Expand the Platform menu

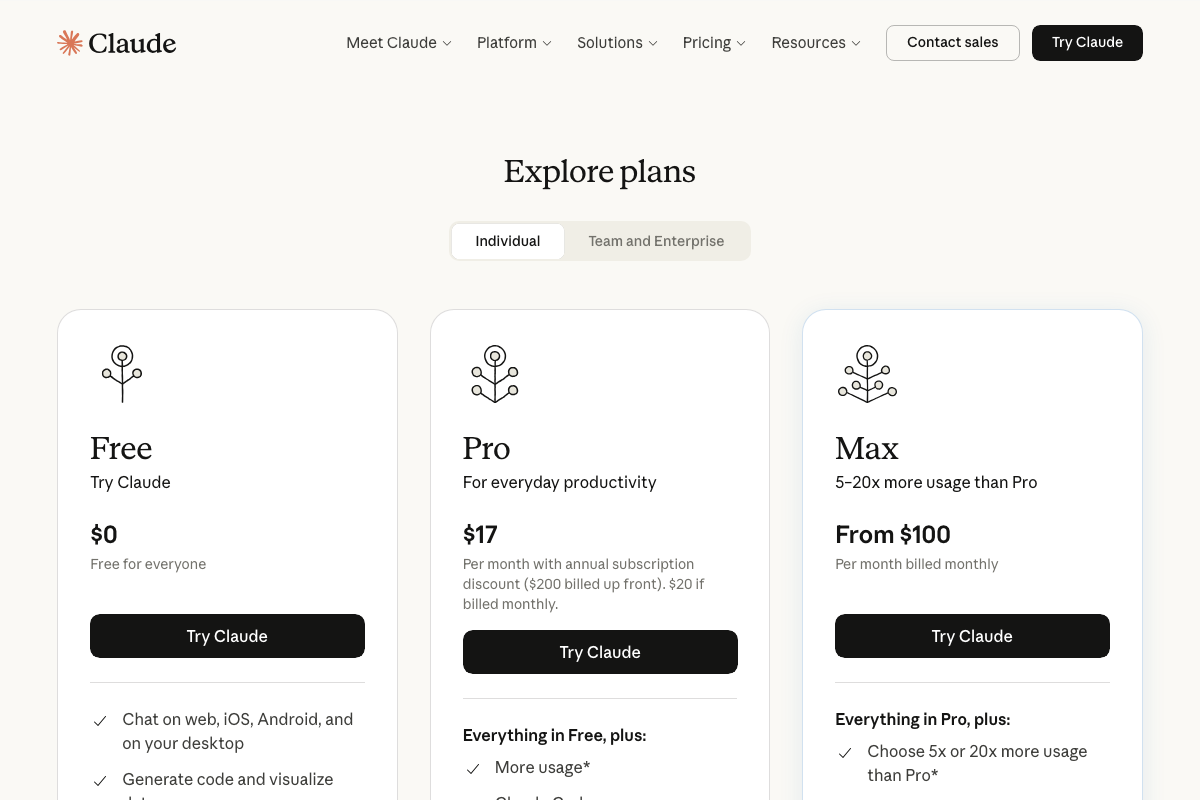513,42
